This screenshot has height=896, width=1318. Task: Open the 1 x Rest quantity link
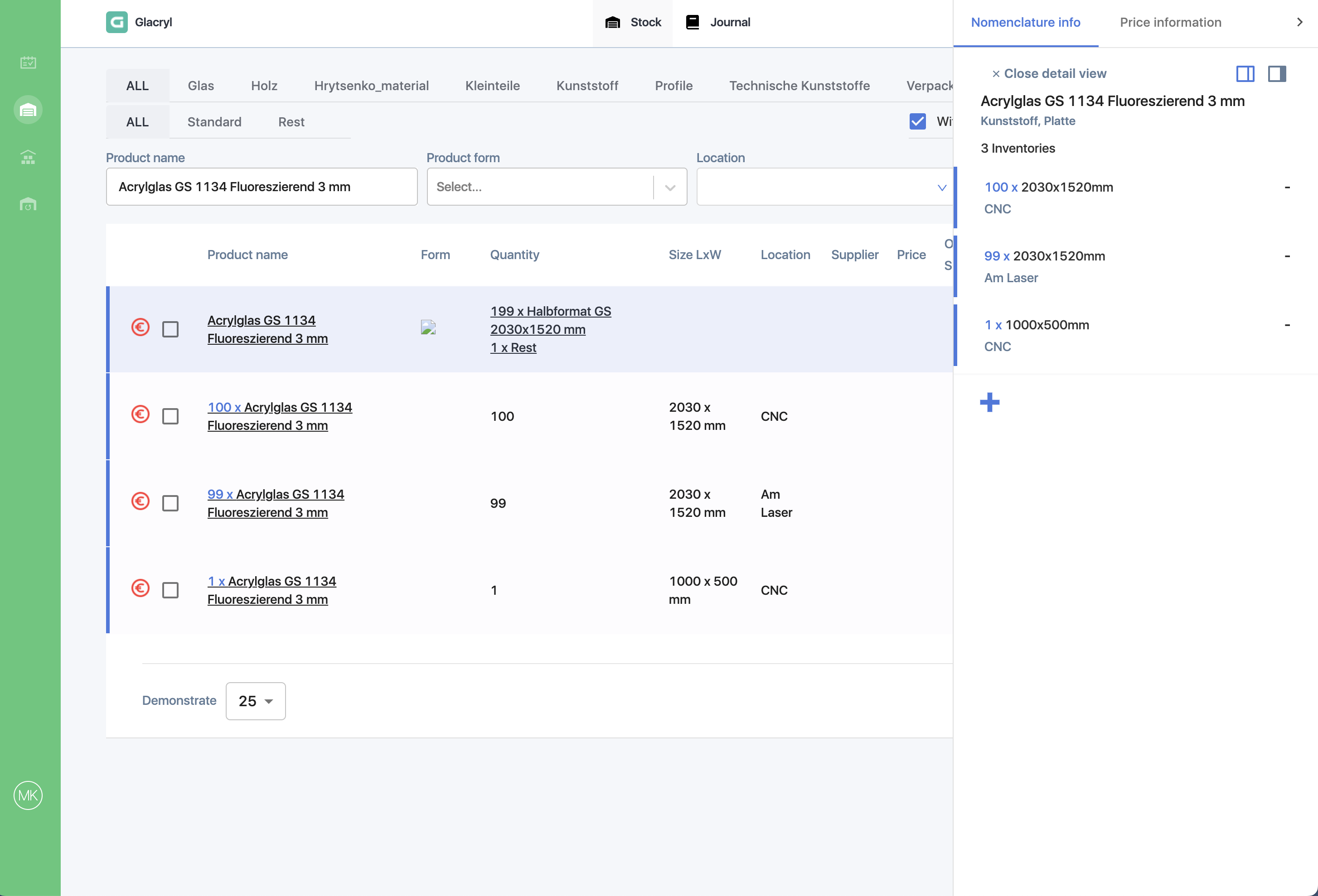click(x=513, y=347)
